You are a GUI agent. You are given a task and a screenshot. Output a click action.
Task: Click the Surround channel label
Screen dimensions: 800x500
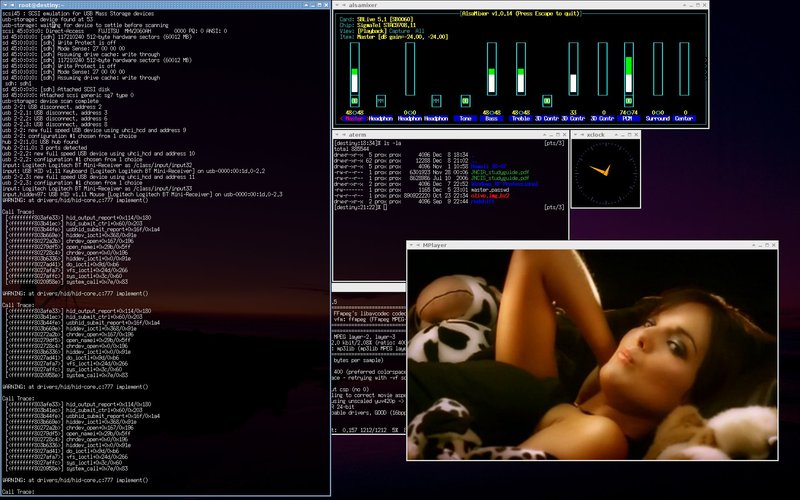click(x=656, y=118)
